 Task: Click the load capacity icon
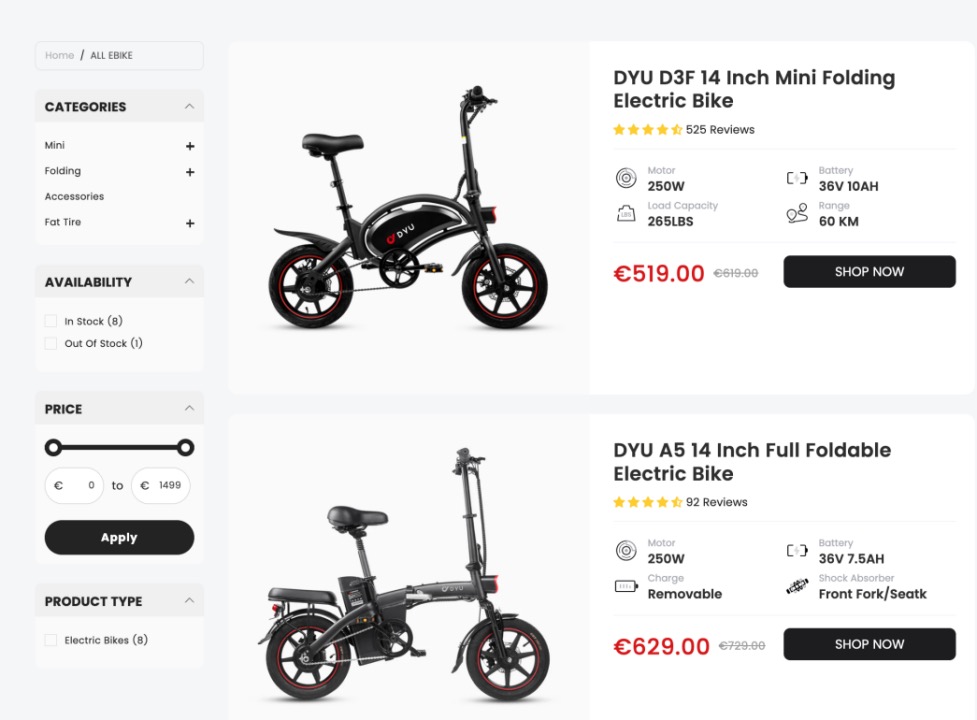(625, 213)
